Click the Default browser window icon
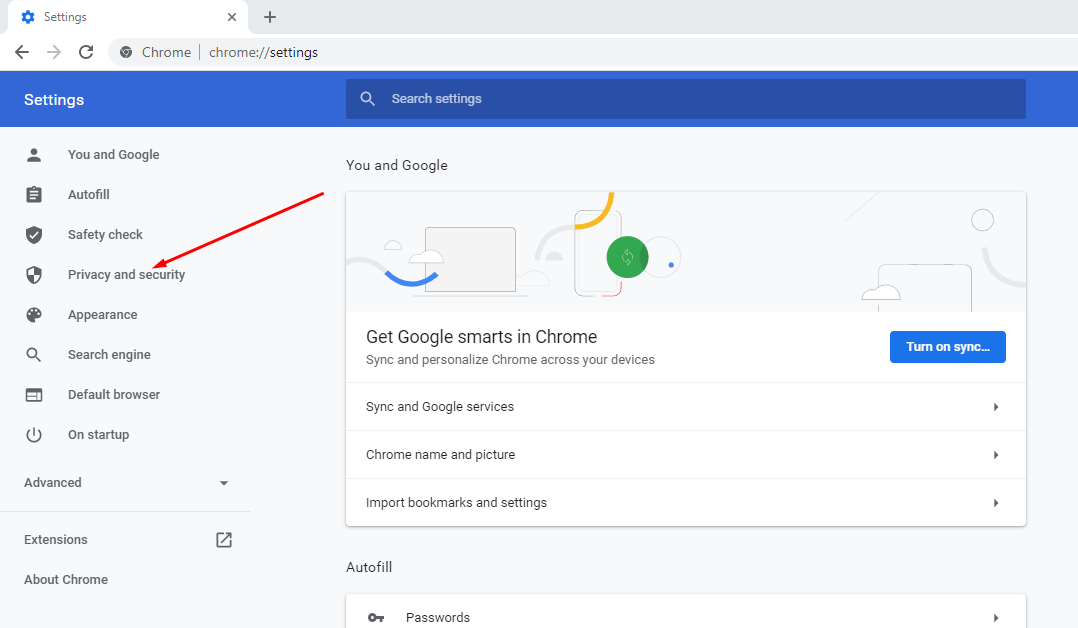Image resolution: width=1078 pixels, height=628 pixels. tap(34, 395)
